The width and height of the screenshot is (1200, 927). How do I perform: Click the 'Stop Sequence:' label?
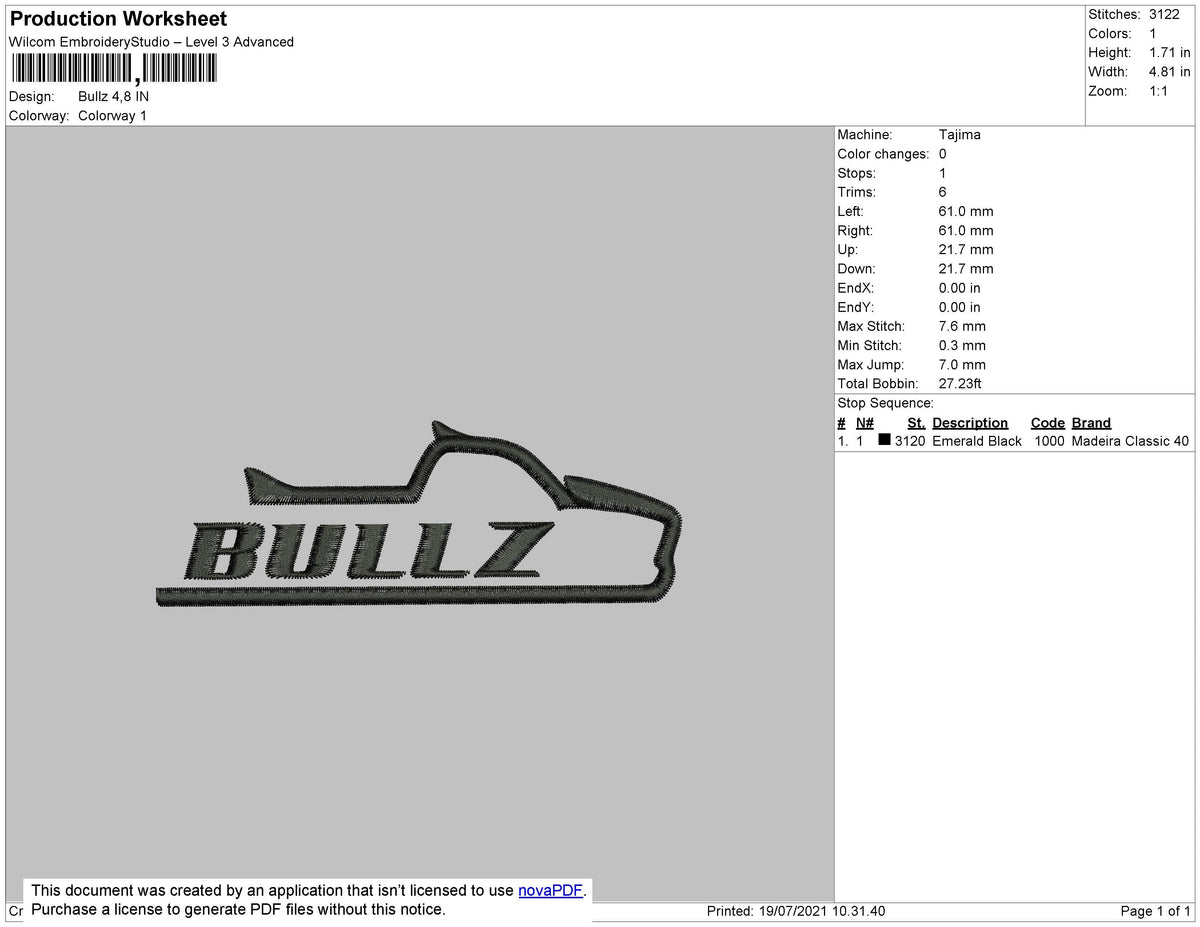click(885, 403)
